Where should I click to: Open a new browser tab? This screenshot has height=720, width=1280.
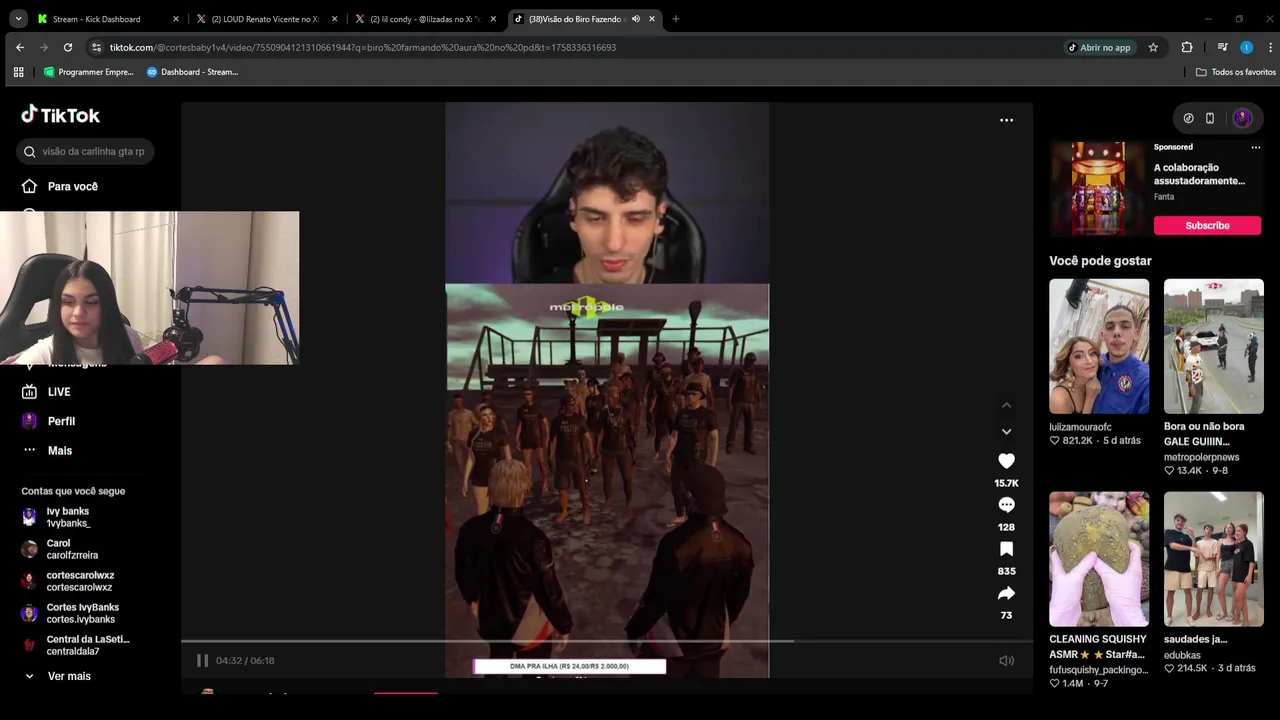click(x=675, y=19)
